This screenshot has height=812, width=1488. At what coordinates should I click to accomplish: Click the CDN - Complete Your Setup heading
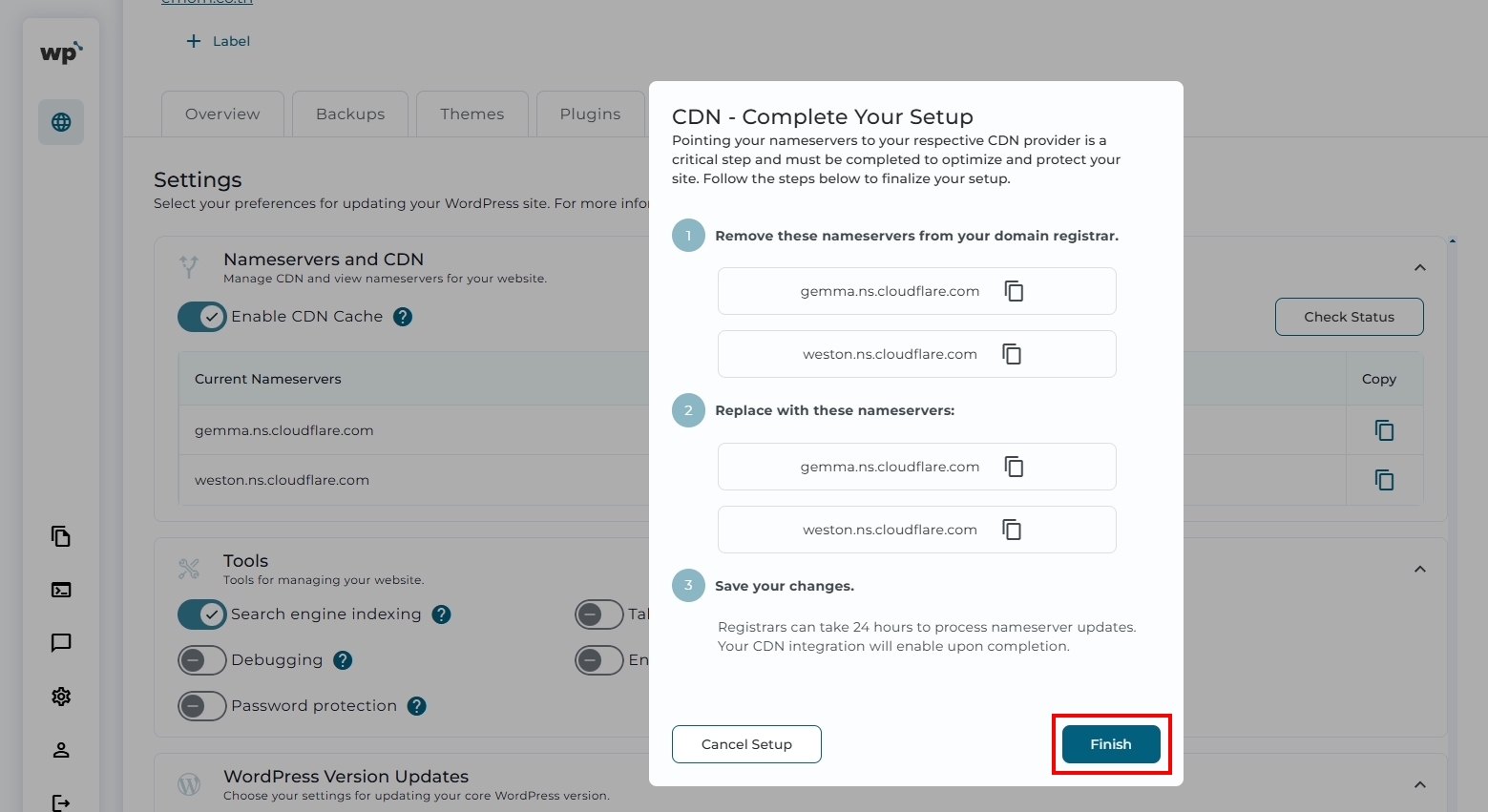(822, 116)
